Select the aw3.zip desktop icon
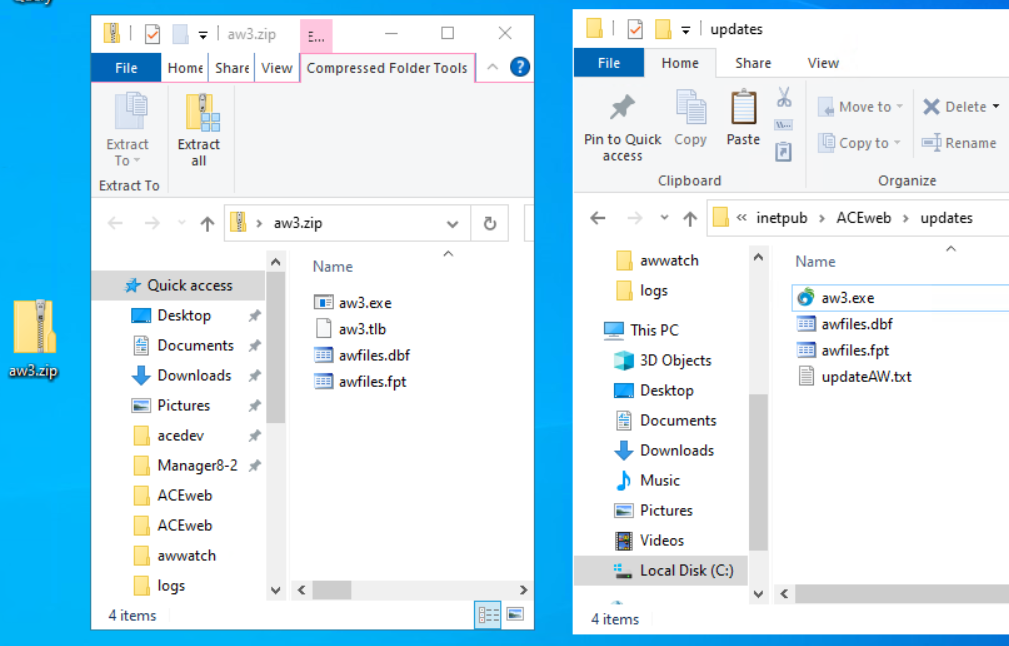The height and width of the screenshot is (646, 1009). [x=34, y=338]
